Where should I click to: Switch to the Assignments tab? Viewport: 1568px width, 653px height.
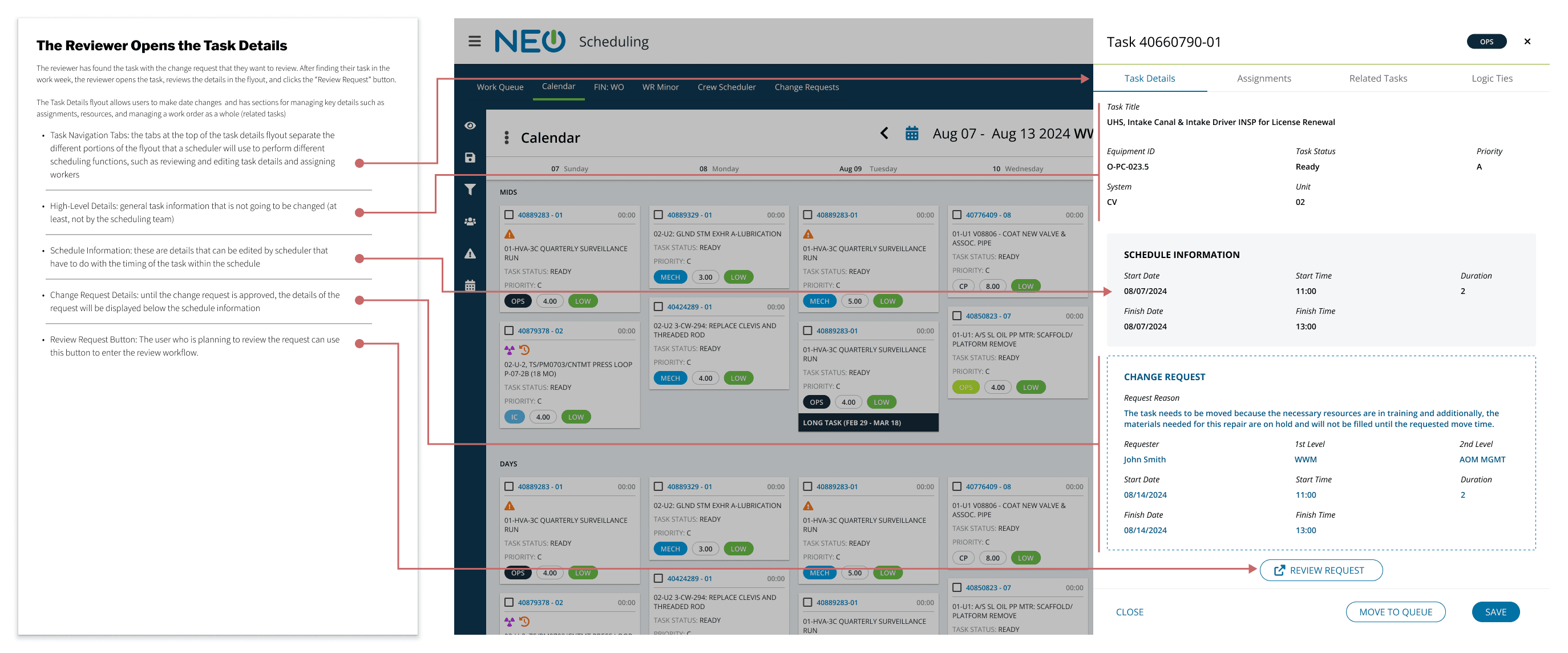coord(1263,79)
